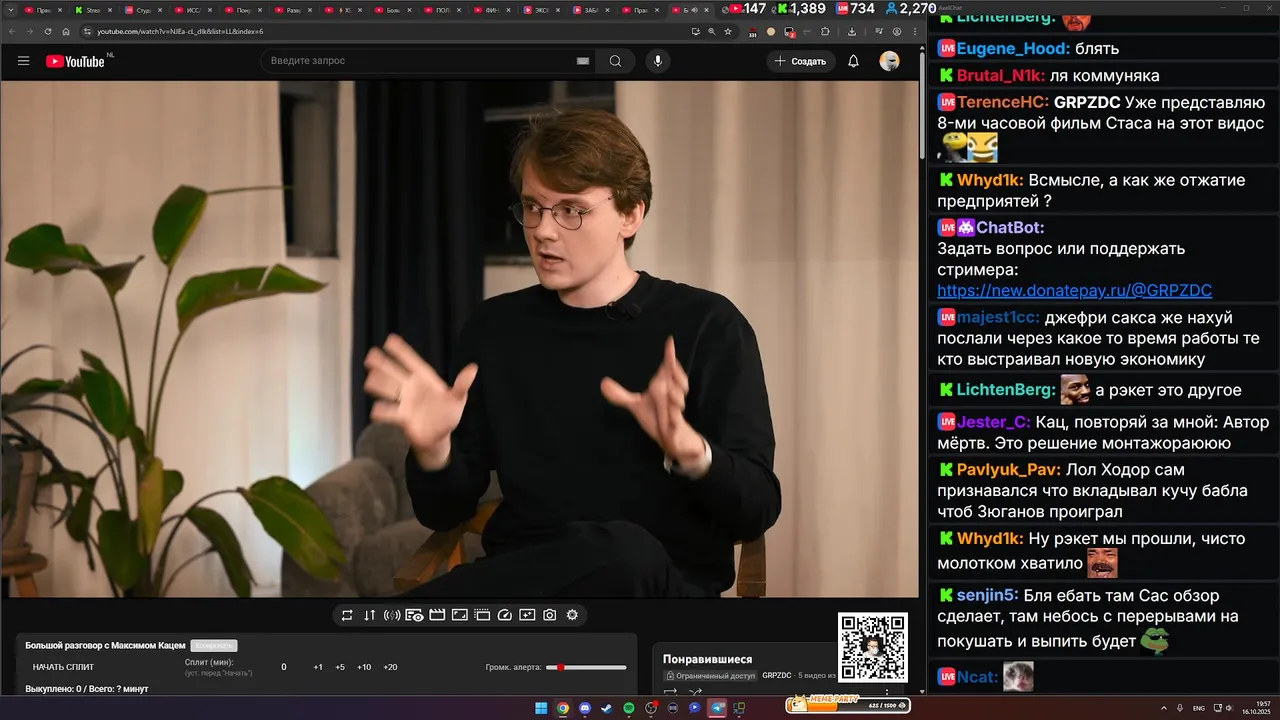Click the video filters sparkle icon
The image size is (1280, 720).
(x=527, y=615)
